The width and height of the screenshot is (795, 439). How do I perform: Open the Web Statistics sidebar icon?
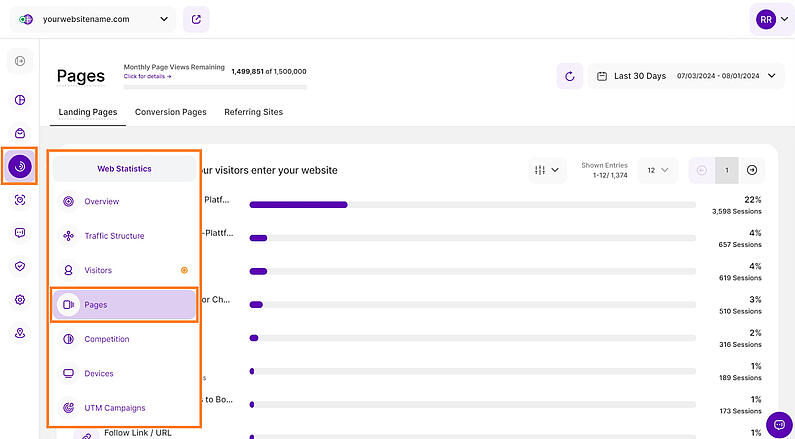click(x=20, y=166)
